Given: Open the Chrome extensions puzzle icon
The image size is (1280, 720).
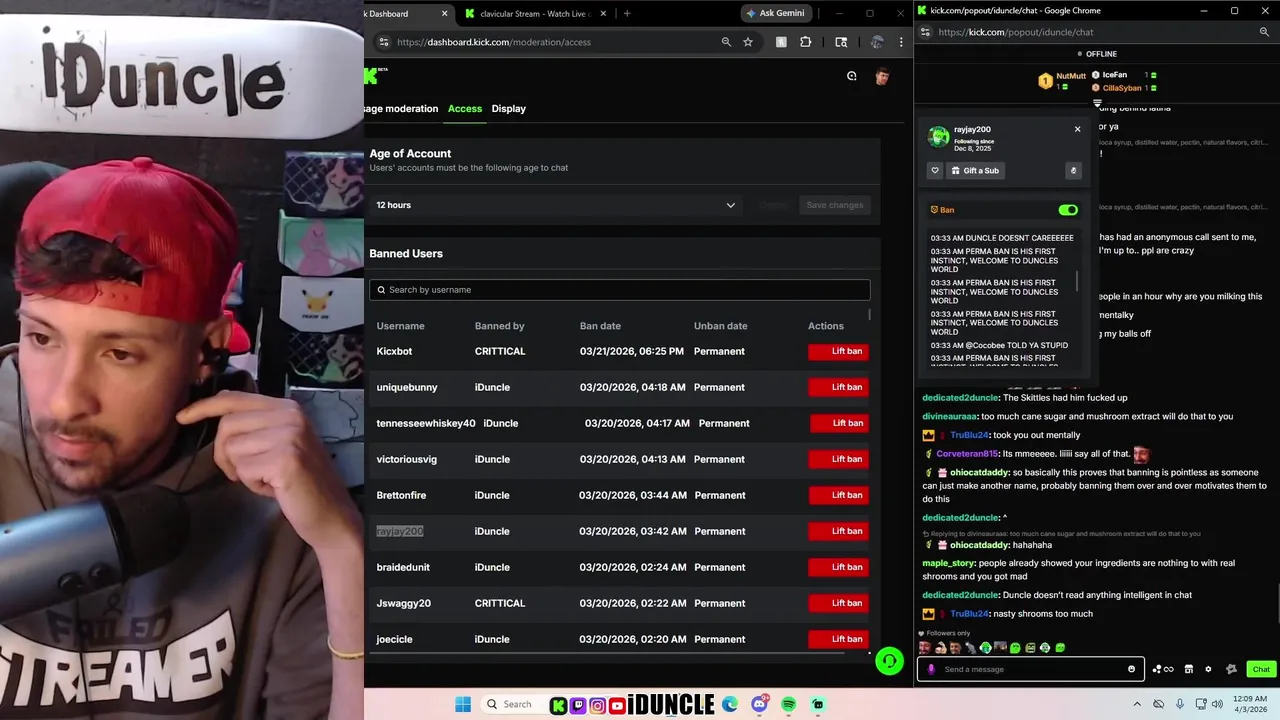Looking at the screenshot, I should click(x=805, y=42).
